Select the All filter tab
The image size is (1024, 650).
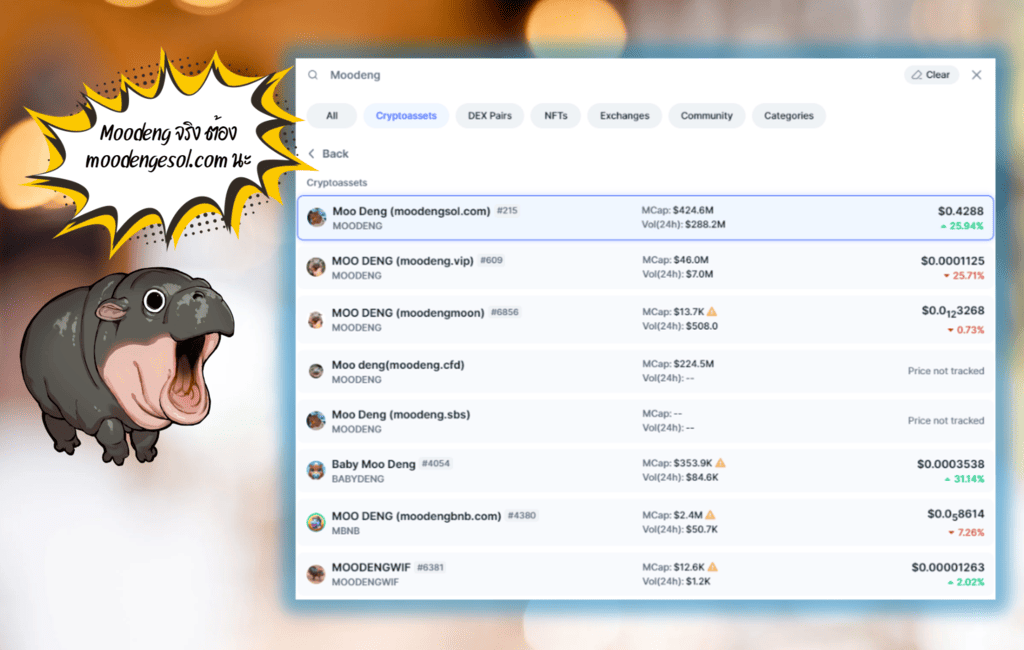(x=332, y=116)
